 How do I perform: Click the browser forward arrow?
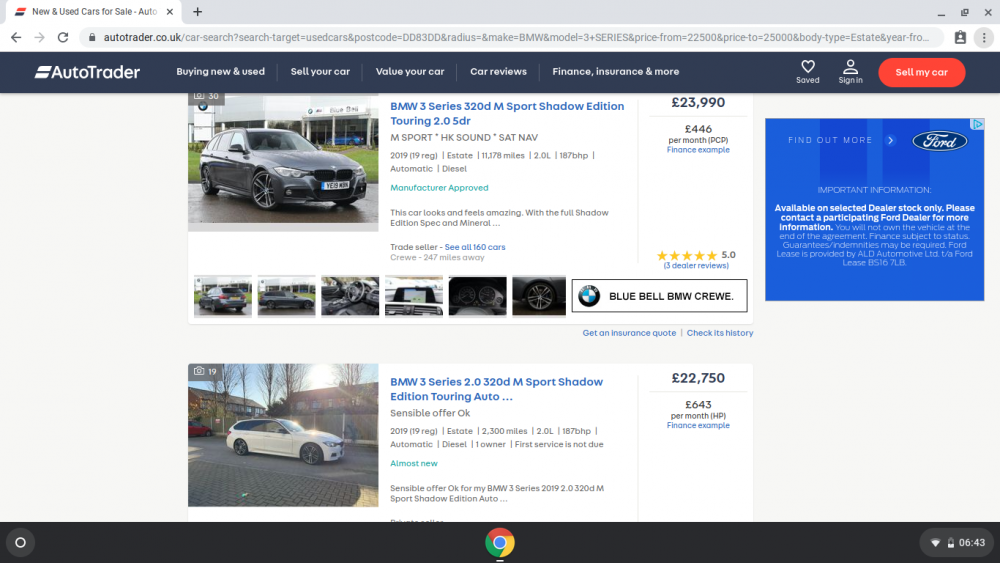40,38
